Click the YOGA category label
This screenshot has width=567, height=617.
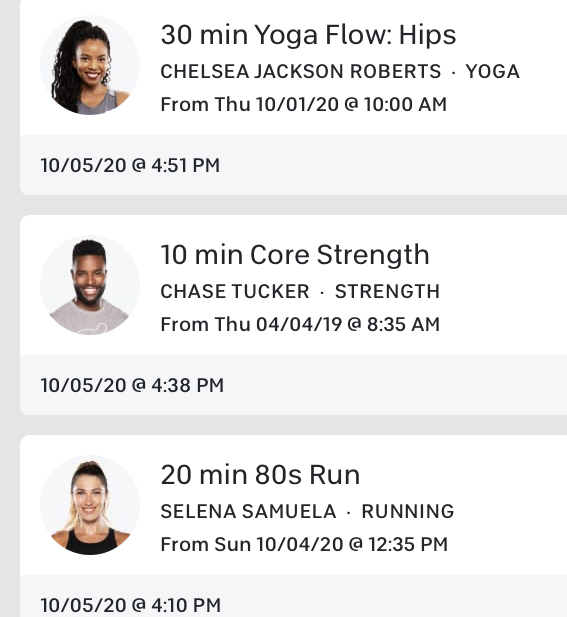493,72
